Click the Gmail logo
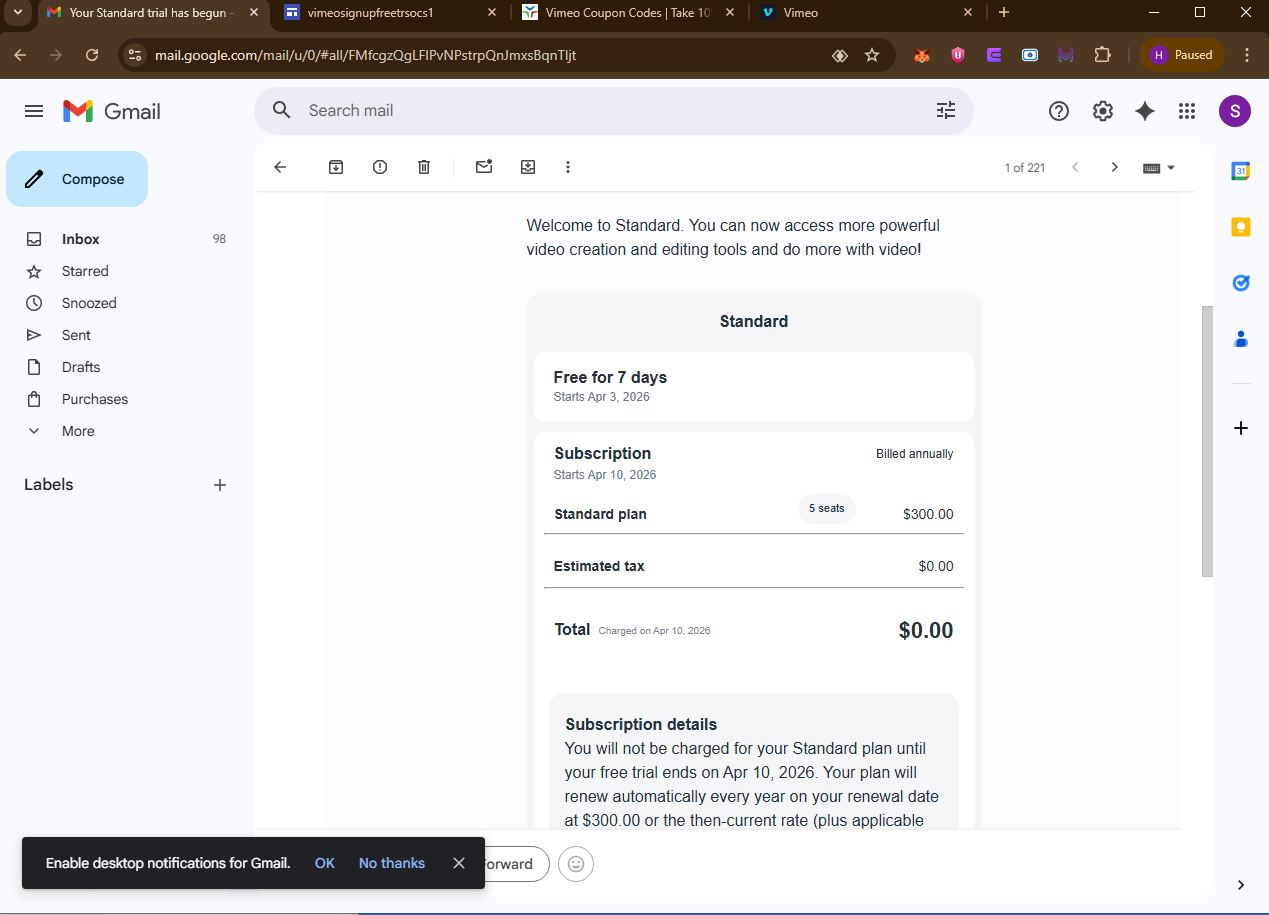 pos(112,111)
